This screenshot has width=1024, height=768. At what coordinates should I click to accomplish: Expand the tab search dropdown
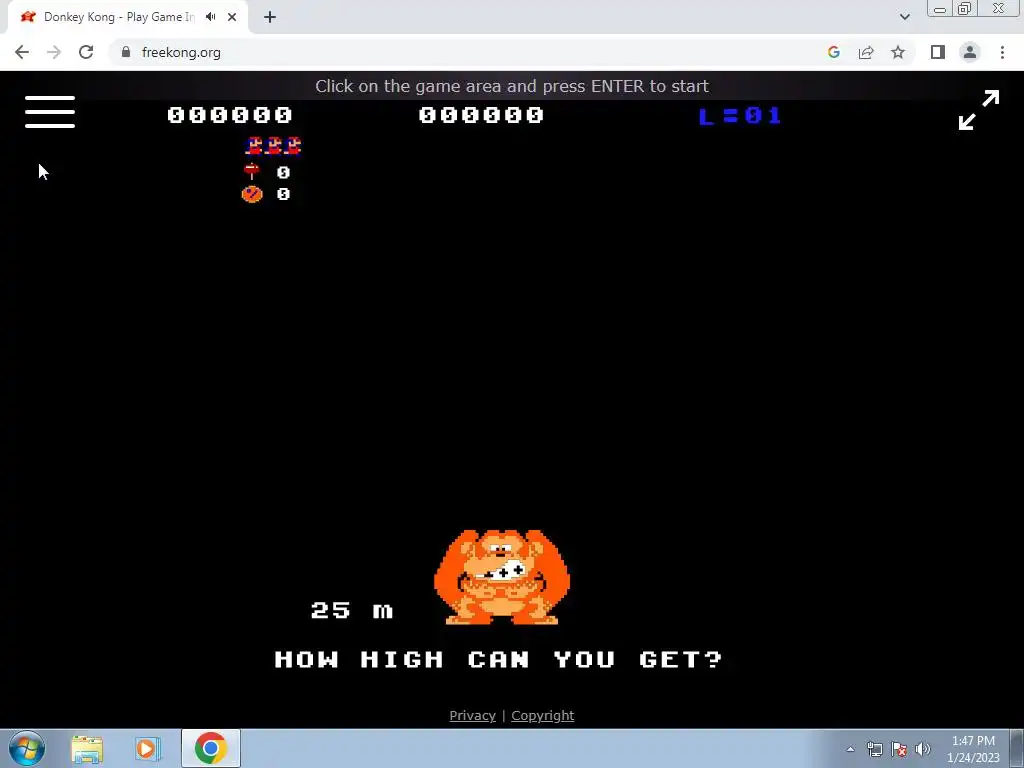click(904, 17)
